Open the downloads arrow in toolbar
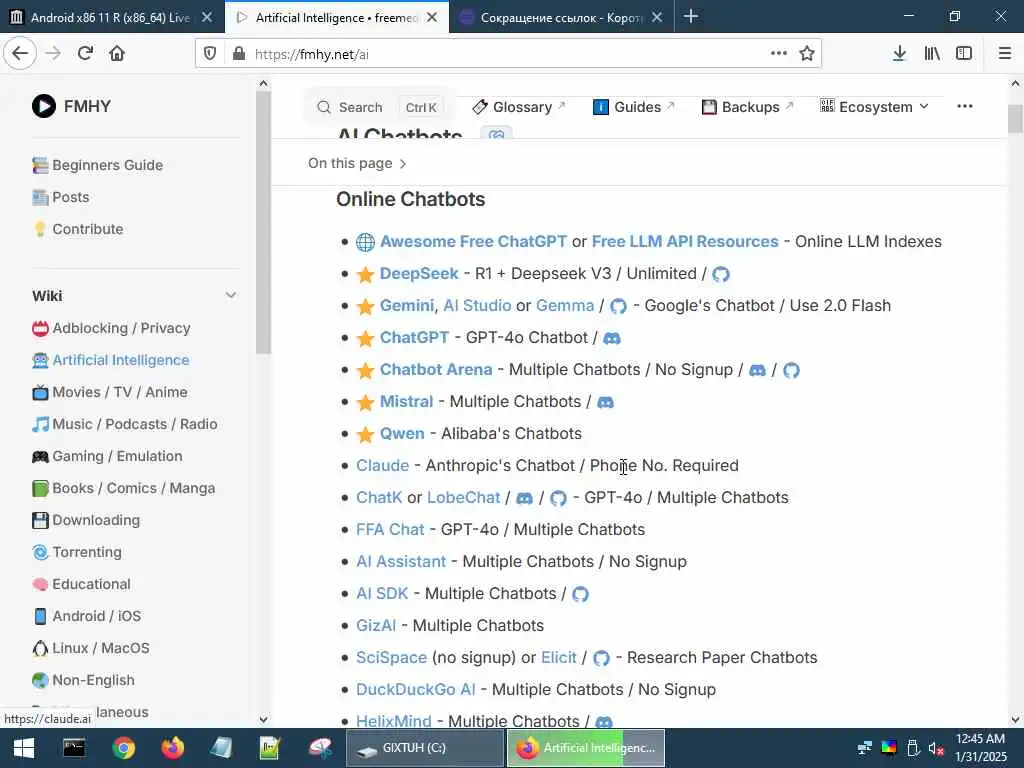The image size is (1024, 768). coord(899,54)
